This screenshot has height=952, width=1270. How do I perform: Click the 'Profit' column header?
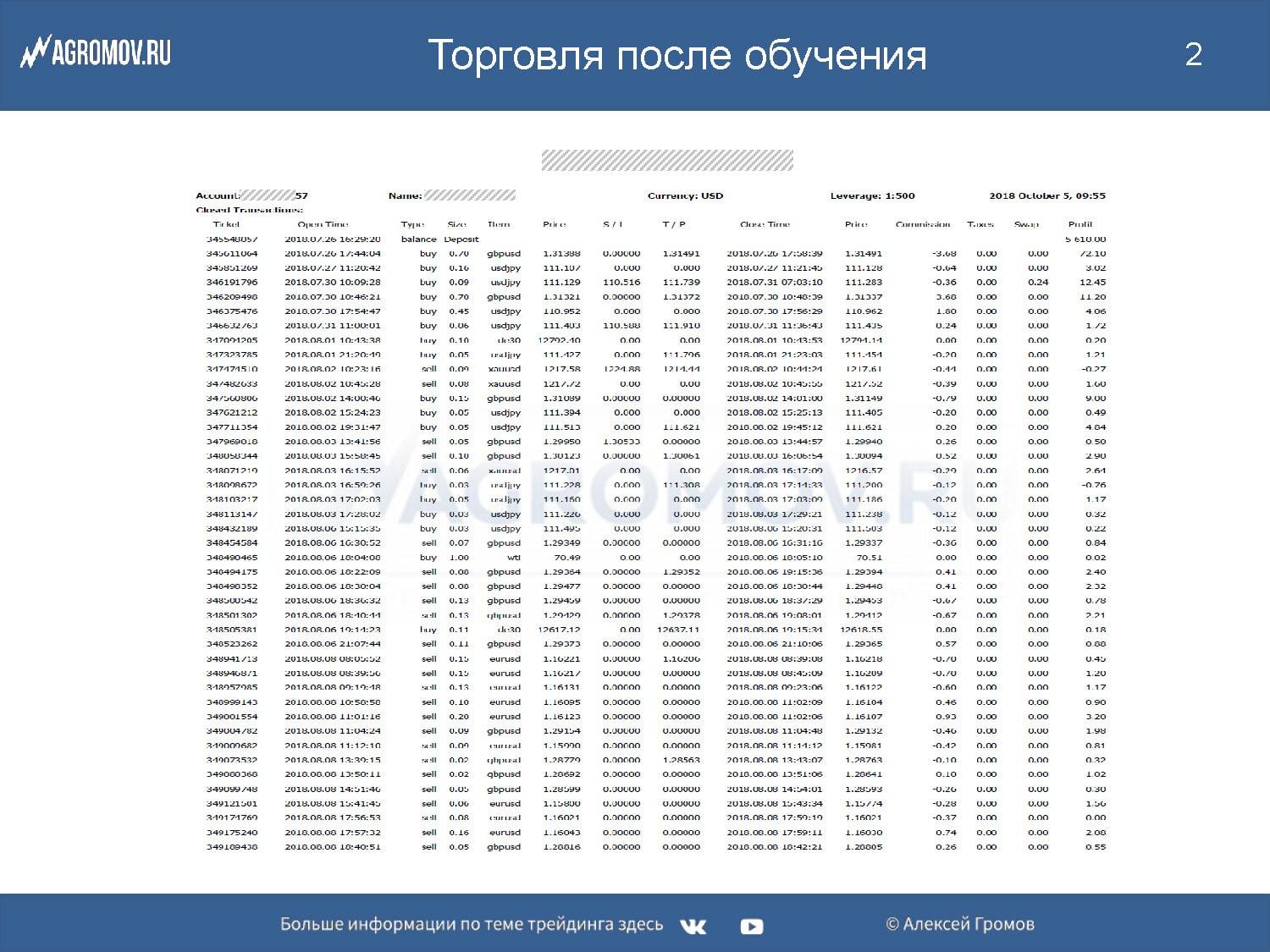1080,224
